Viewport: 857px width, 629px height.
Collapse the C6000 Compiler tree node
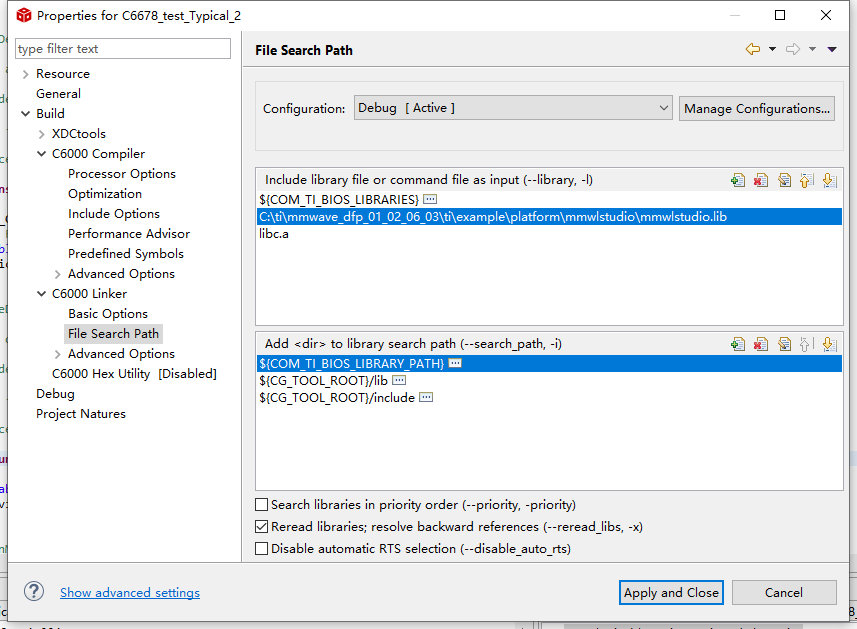[x=42, y=154]
